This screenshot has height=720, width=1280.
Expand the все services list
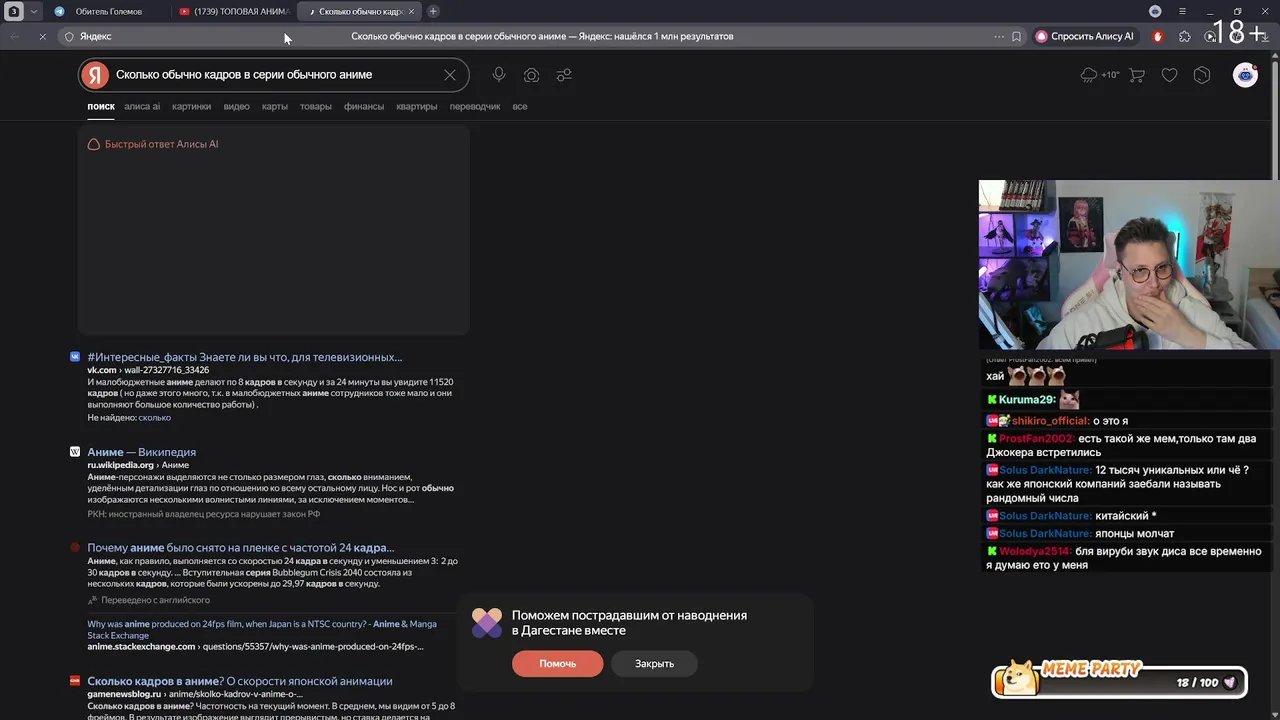(x=520, y=106)
